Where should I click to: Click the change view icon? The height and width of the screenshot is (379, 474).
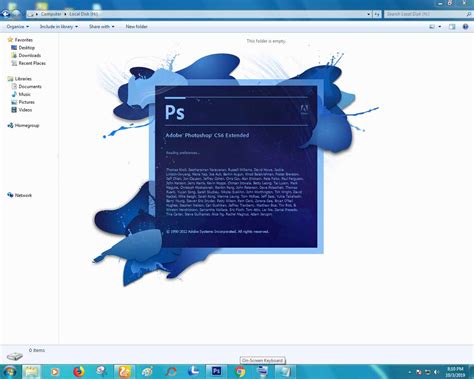(432, 27)
